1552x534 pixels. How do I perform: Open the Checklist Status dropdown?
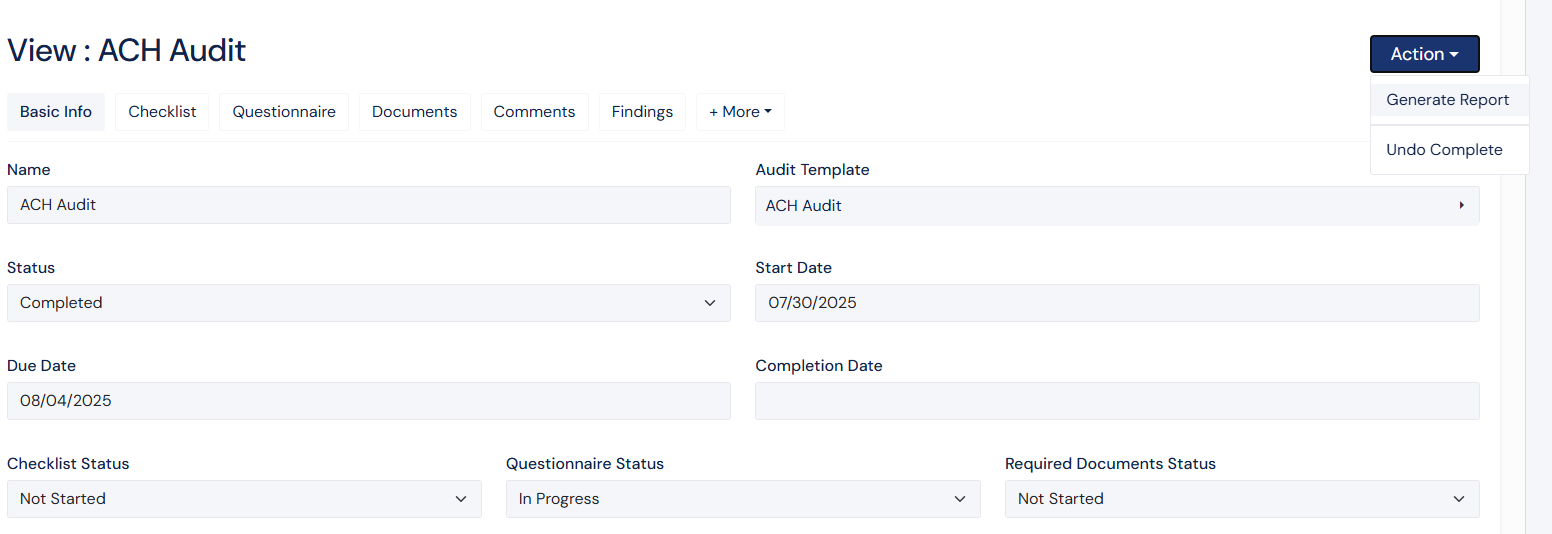pyautogui.click(x=244, y=499)
